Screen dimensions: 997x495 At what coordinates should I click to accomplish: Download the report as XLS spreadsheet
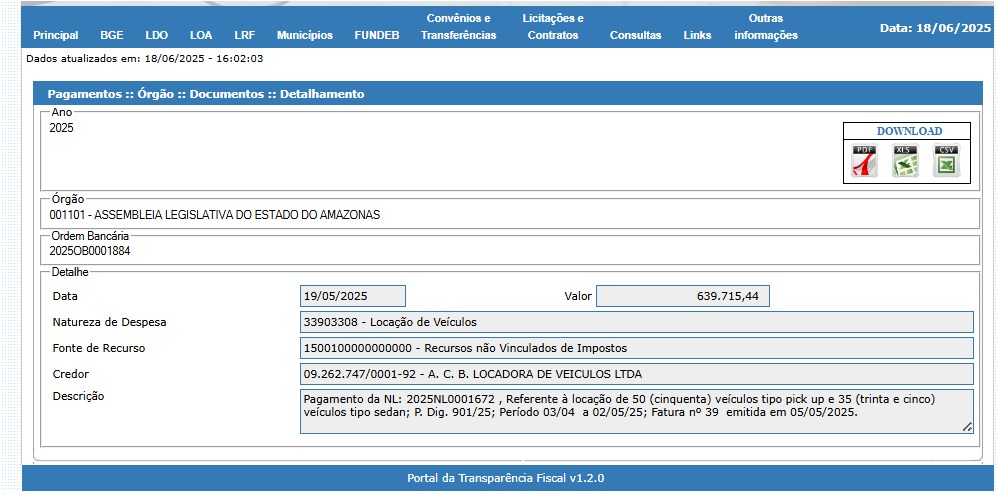point(905,161)
